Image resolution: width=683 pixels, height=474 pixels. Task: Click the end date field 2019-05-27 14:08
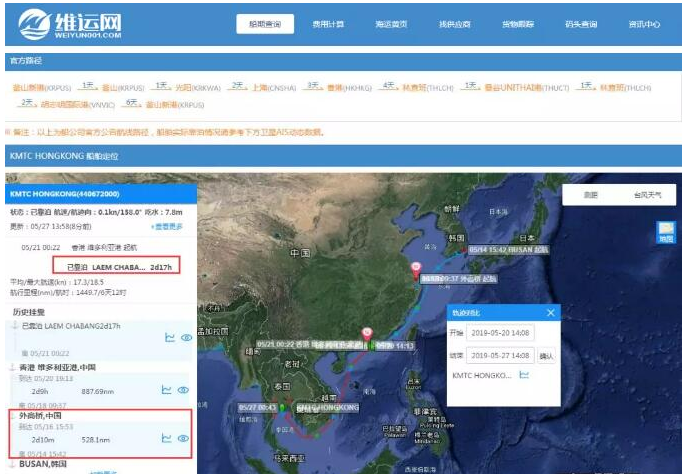[x=500, y=356]
